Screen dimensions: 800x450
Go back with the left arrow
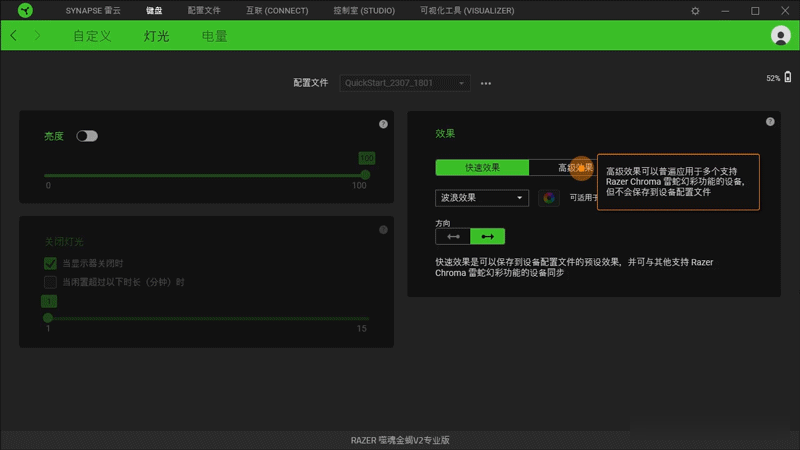pos(14,35)
